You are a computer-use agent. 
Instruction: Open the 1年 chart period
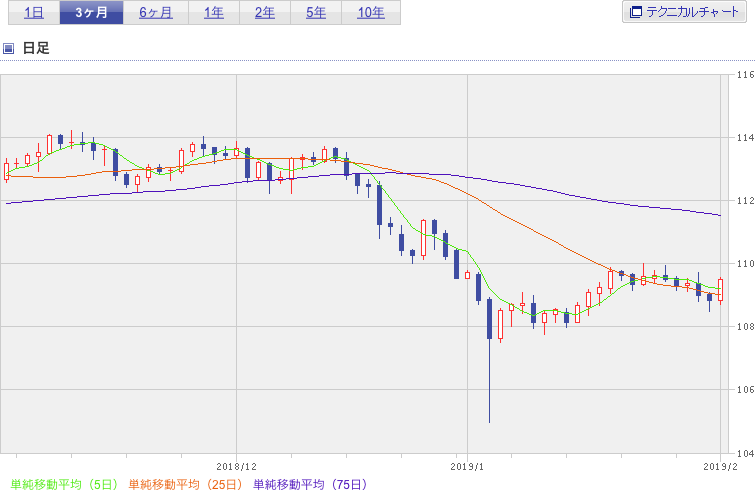point(214,13)
